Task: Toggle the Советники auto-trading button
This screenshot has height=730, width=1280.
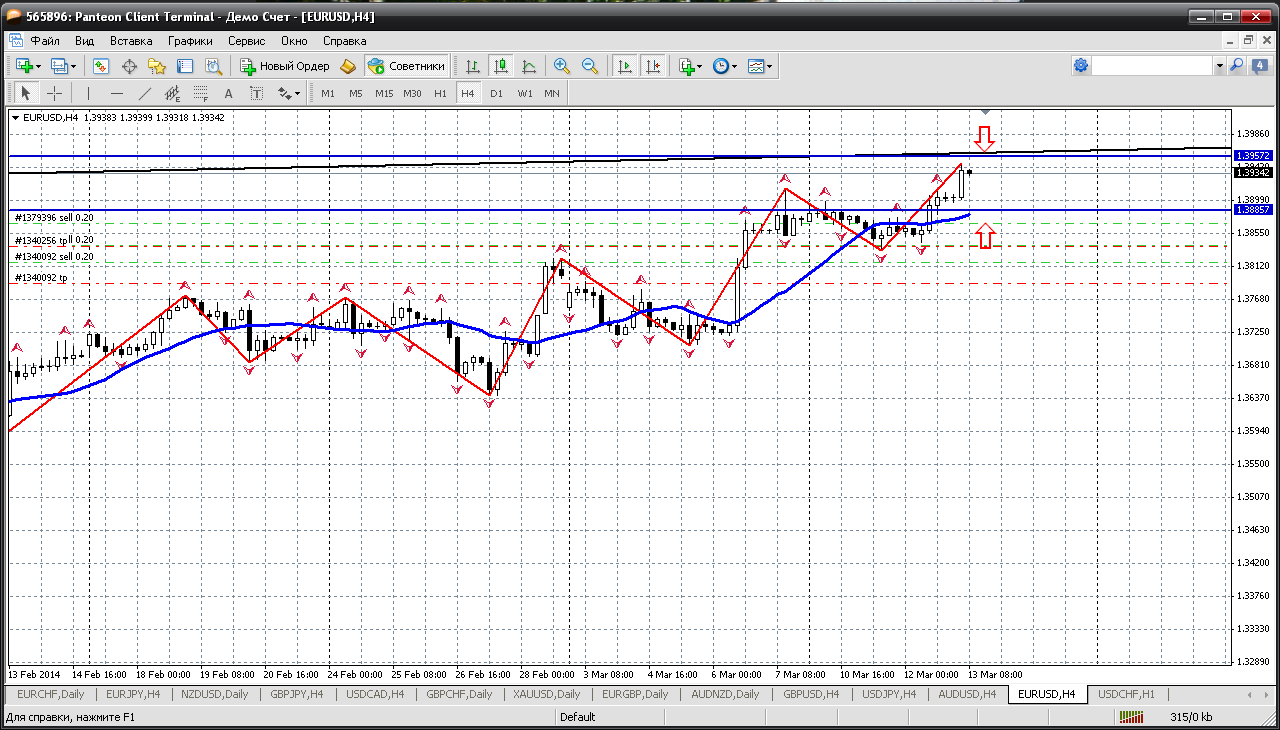Action: pos(407,66)
